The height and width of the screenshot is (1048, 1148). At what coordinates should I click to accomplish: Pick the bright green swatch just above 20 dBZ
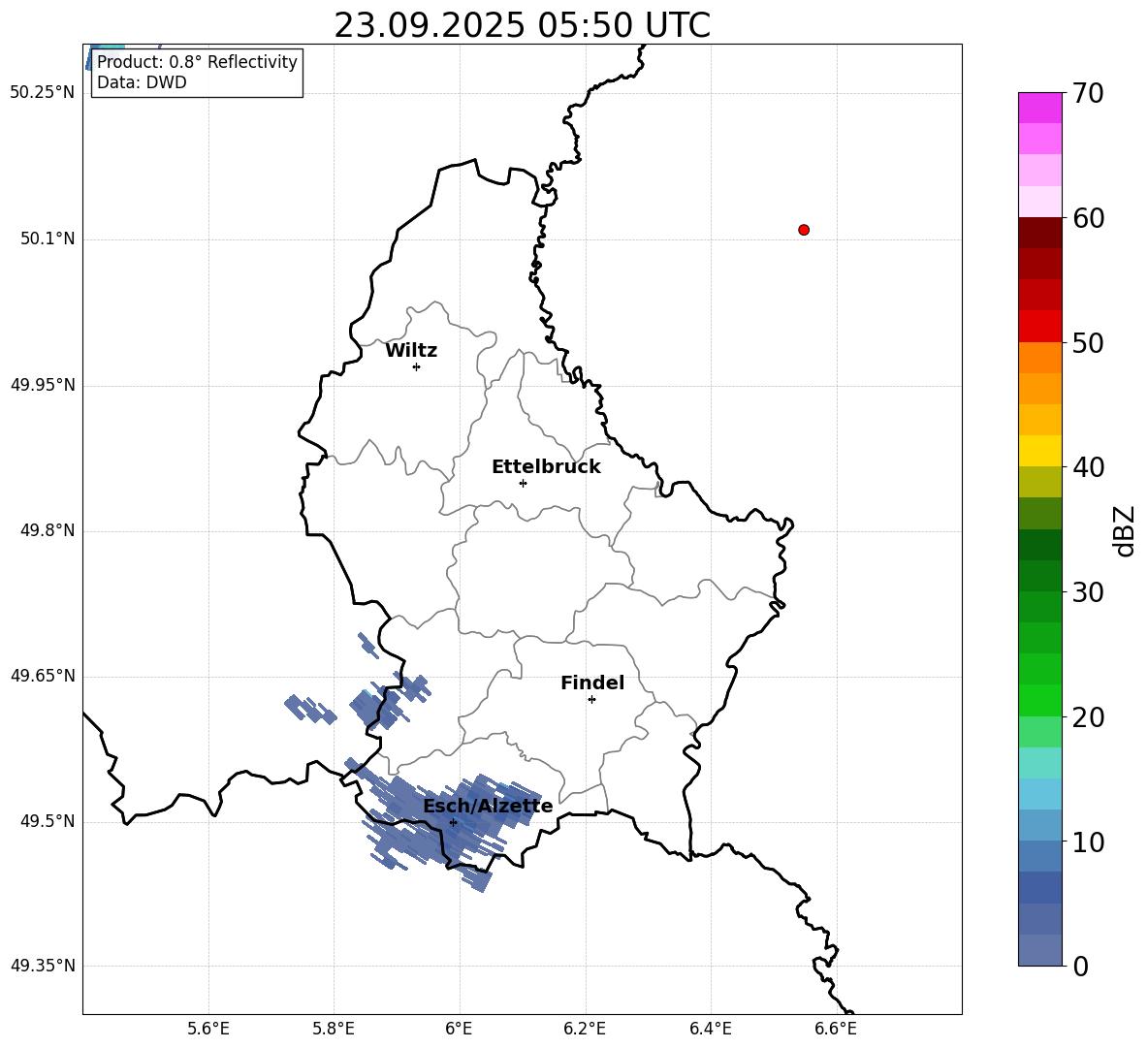tap(1039, 700)
